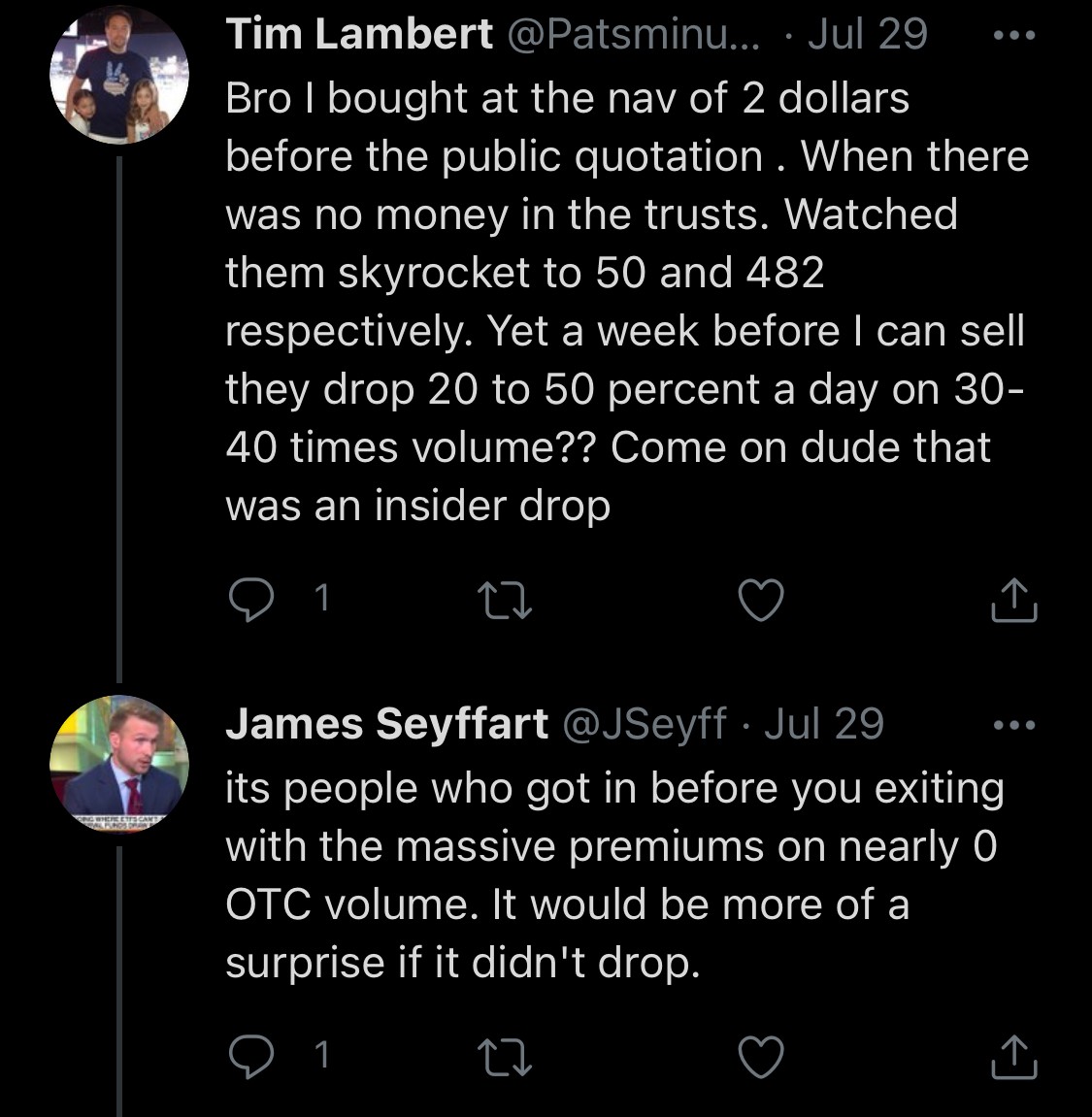Visit the James Seyffart display name link

click(x=386, y=724)
